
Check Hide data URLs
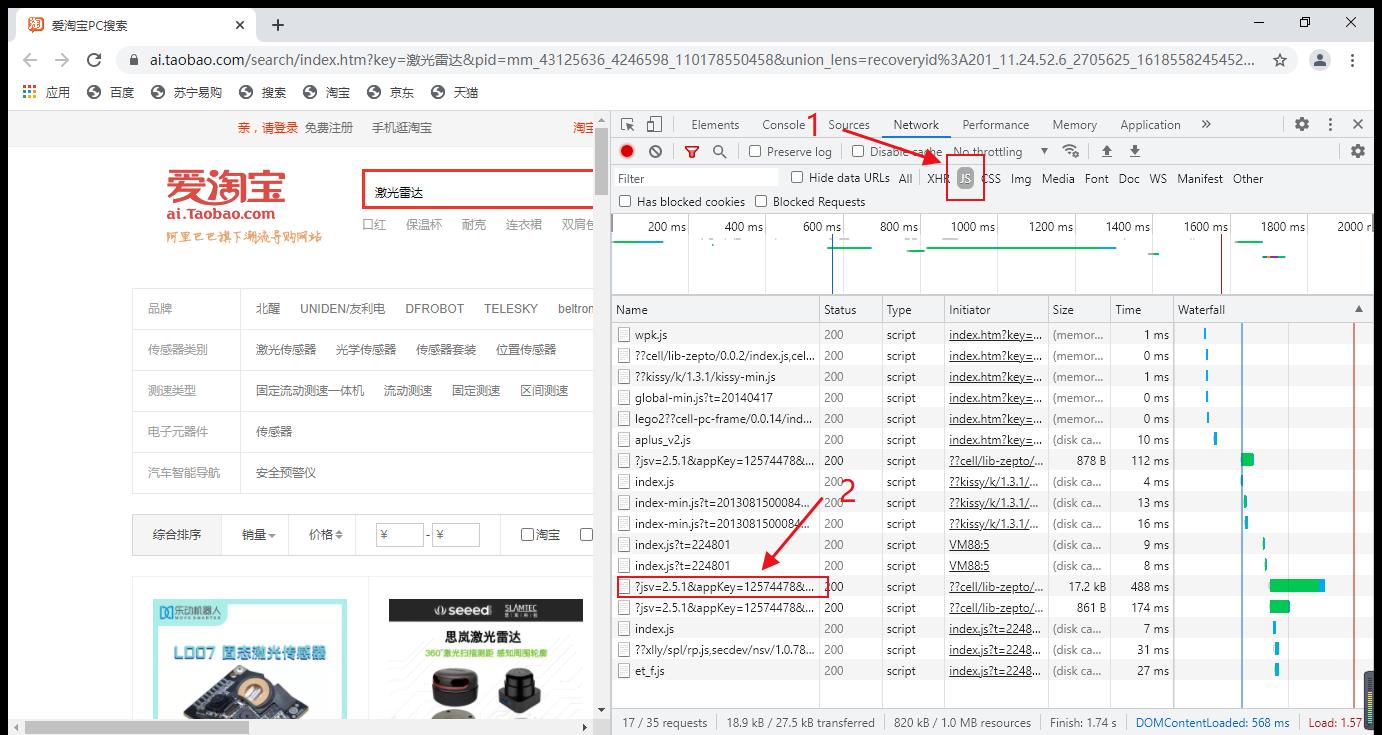click(797, 178)
